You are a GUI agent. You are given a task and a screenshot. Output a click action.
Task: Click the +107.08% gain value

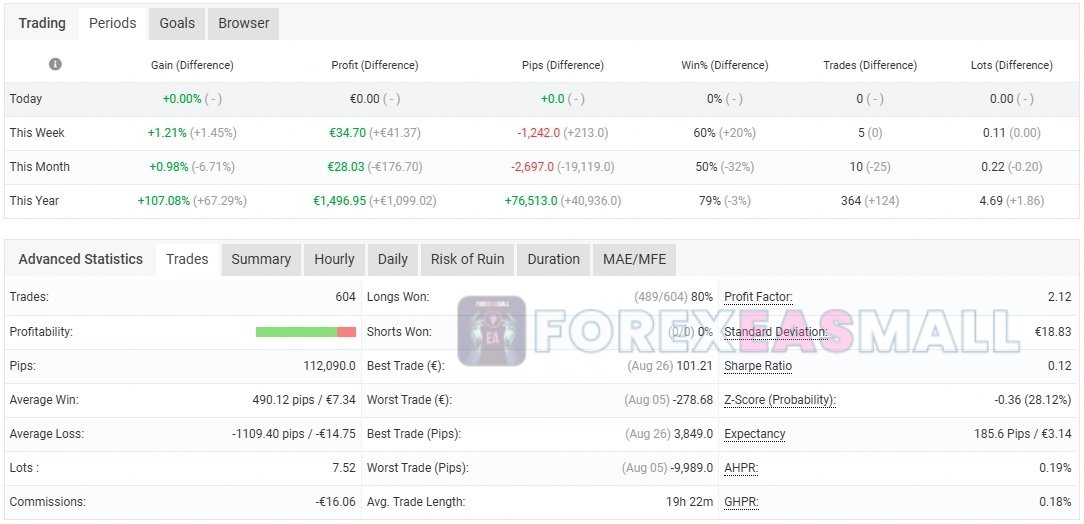click(164, 200)
